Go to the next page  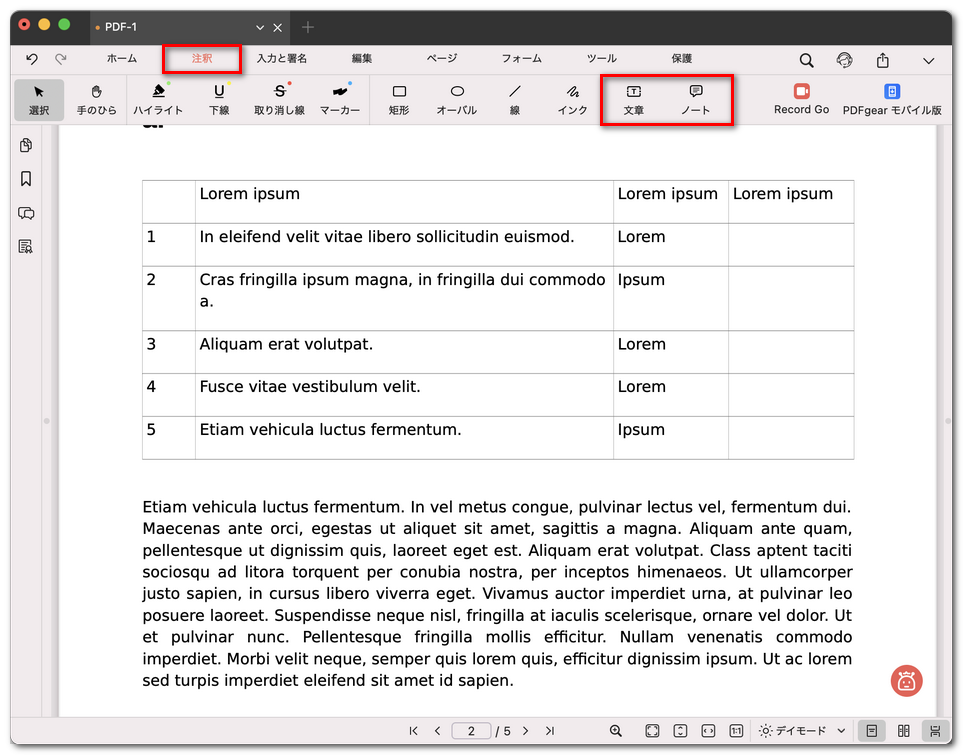(526, 731)
